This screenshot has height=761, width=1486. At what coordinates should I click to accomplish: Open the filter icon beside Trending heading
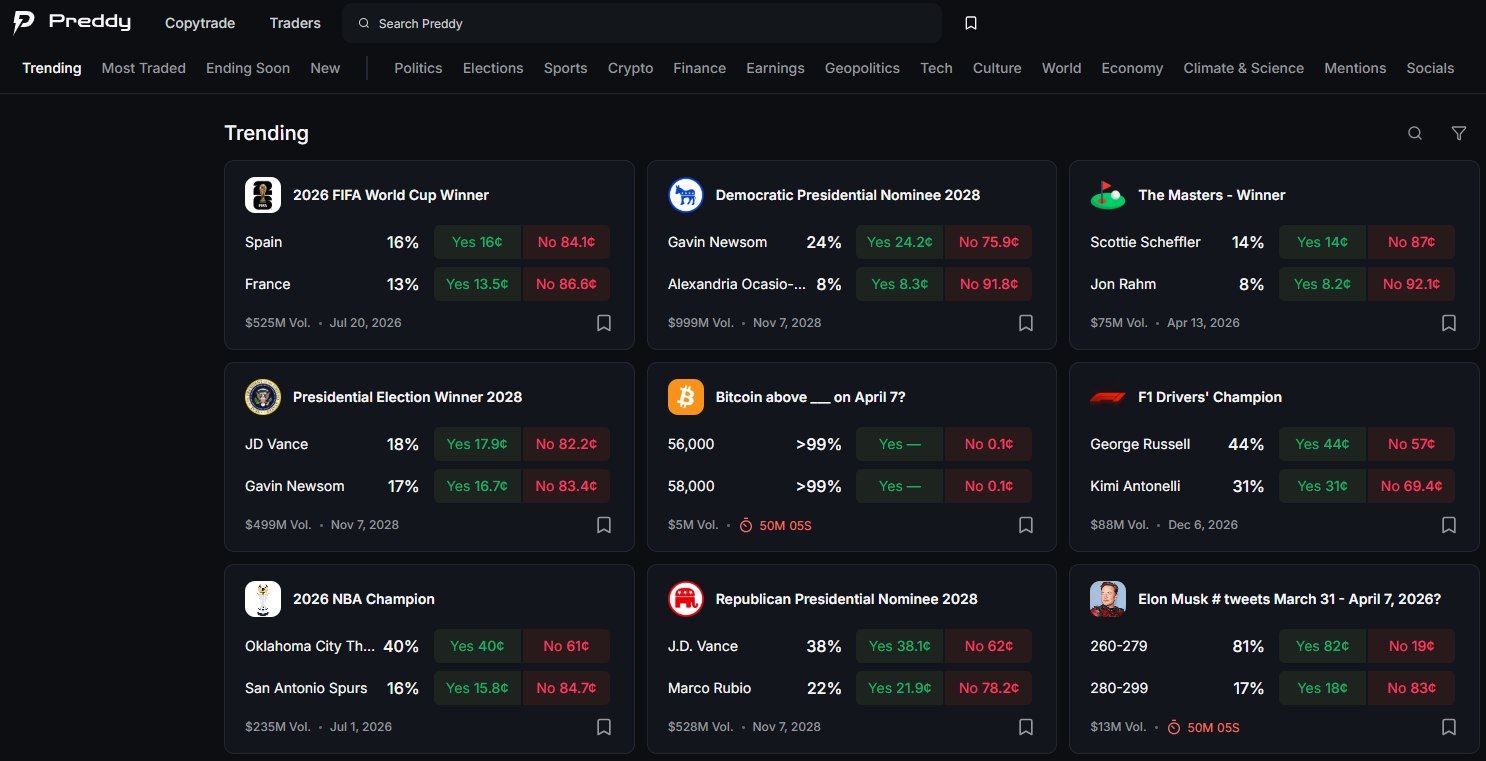coord(1458,133)
